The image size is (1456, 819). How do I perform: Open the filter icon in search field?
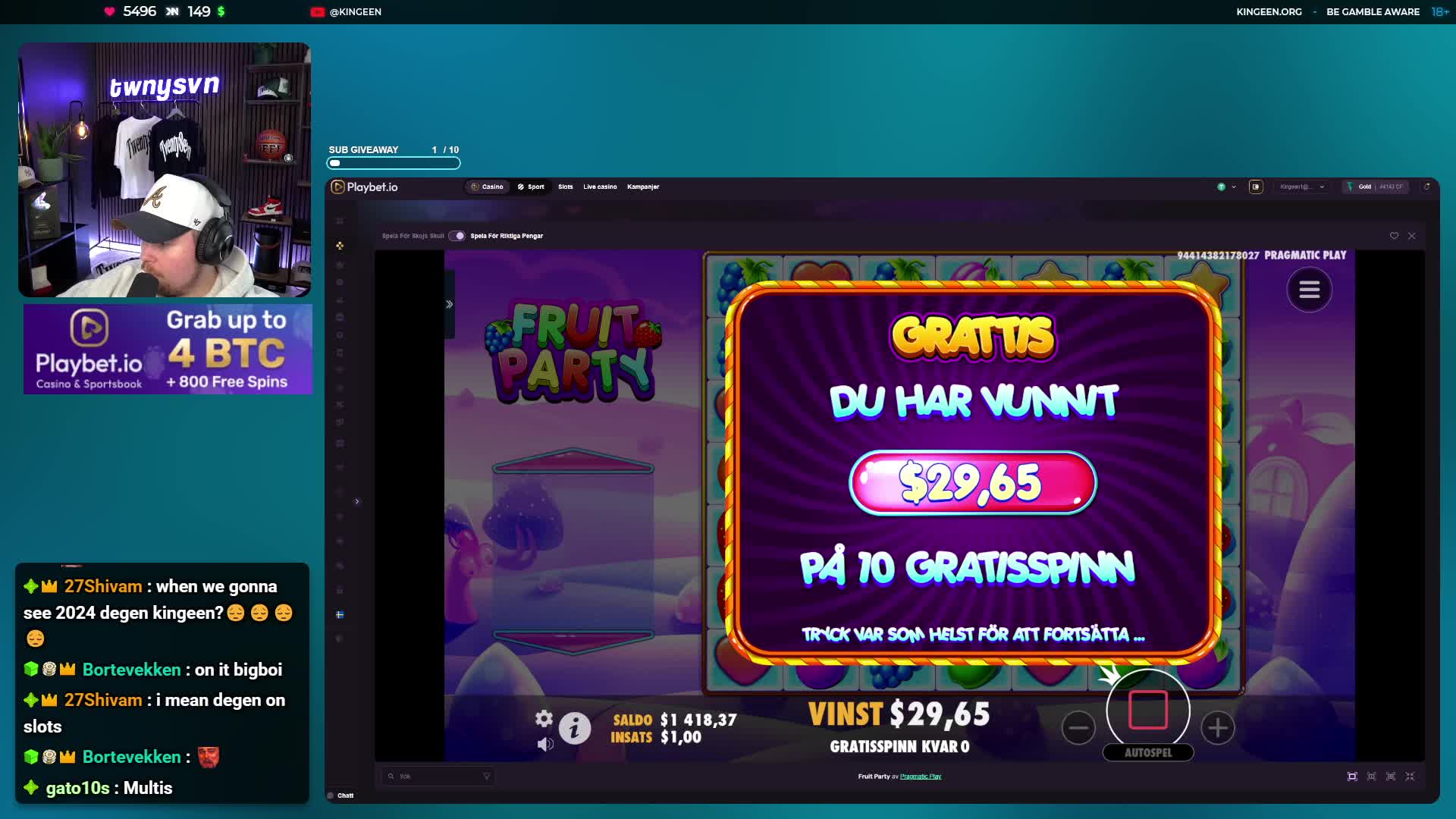click(x=487, y=776)
